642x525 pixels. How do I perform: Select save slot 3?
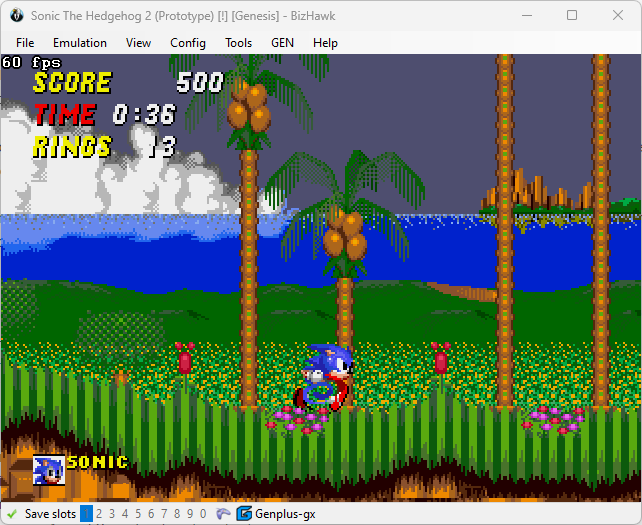click(112, 514)
